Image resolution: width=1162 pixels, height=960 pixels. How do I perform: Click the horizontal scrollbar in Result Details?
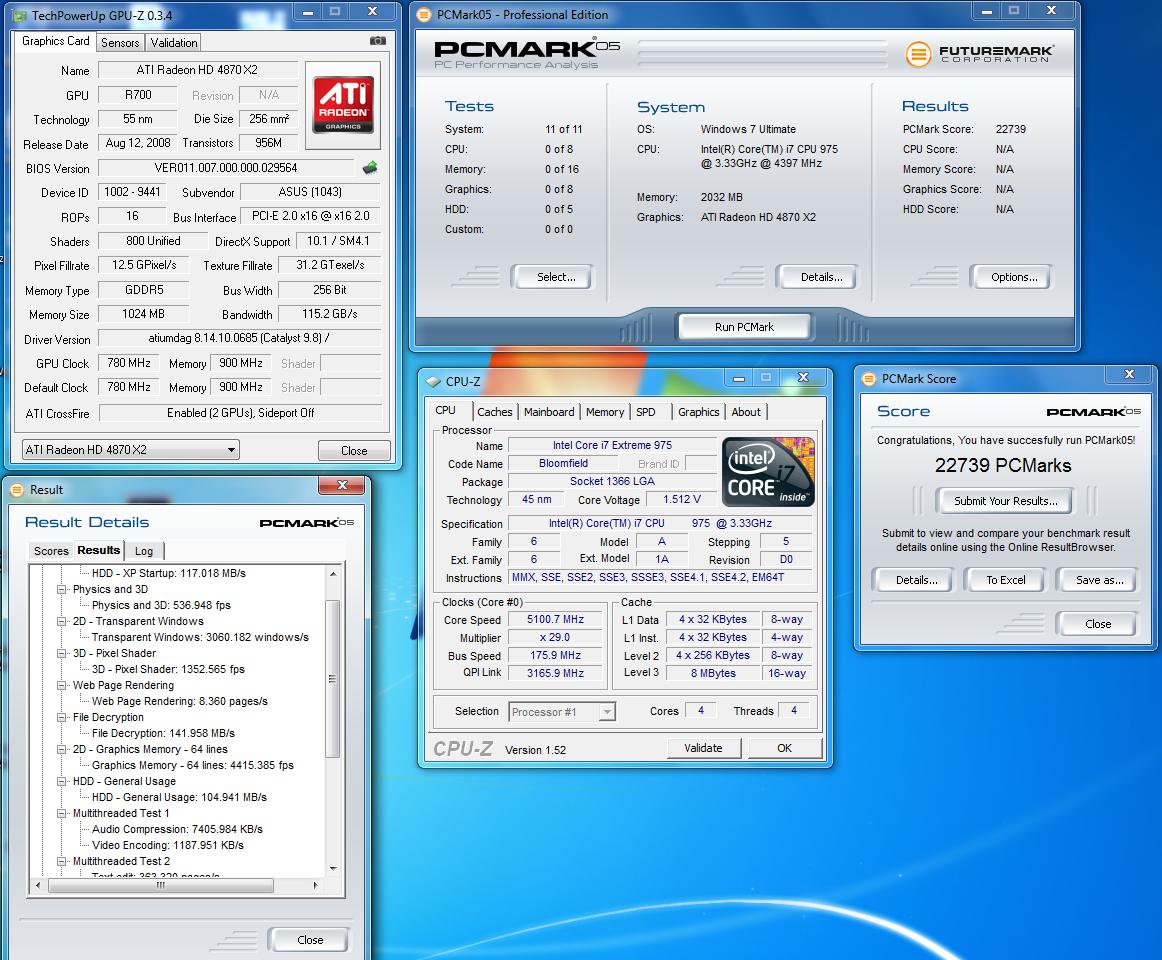[x=160, y=886]
